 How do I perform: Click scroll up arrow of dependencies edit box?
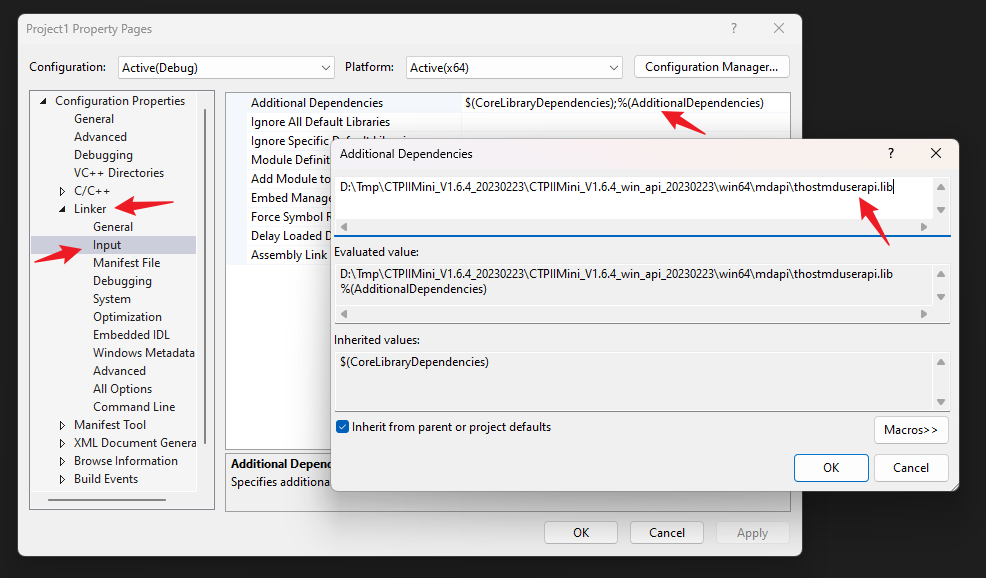(941, 187)
